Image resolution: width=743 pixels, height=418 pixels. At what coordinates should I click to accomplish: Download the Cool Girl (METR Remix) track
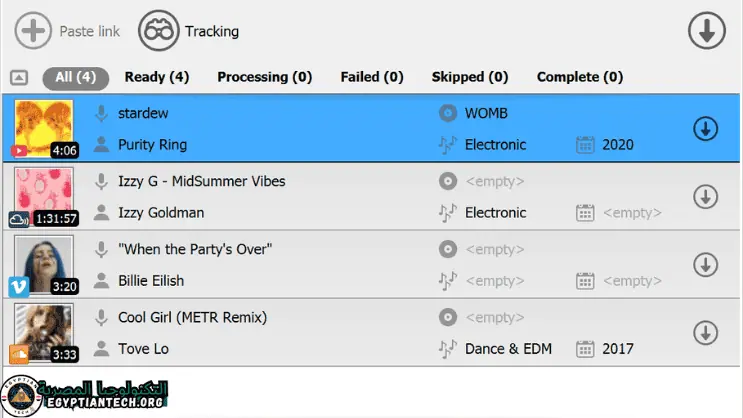(706, 333)
